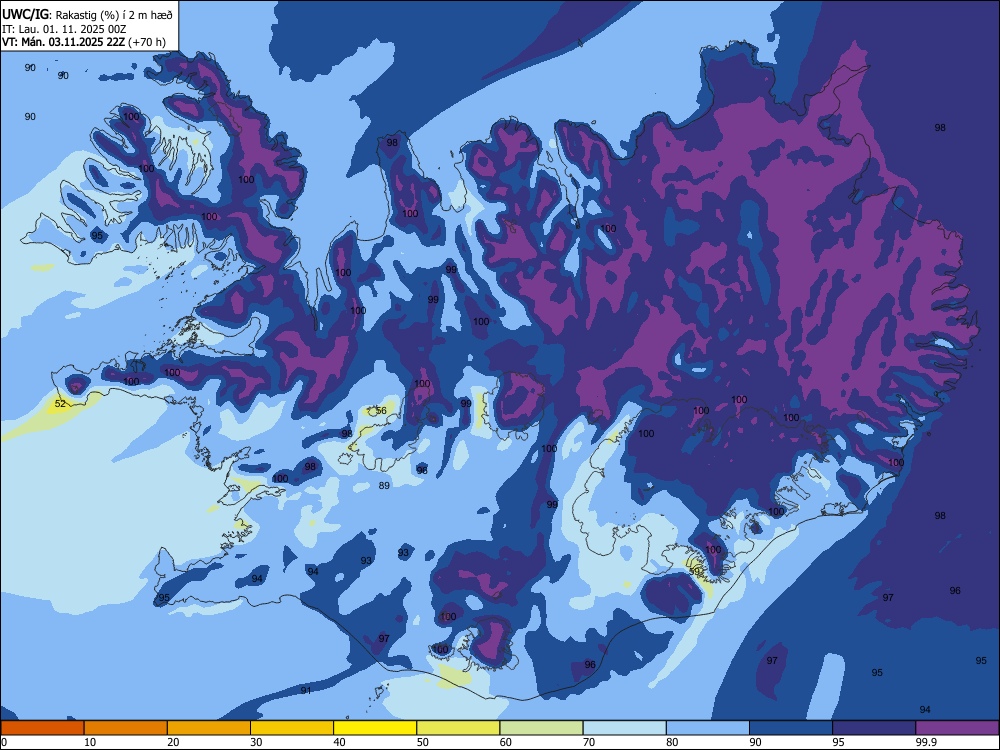Screen dimensions: 1000x750
Task: Click the '91' humidity value near the south coast
Action: [x=306, y=690]
